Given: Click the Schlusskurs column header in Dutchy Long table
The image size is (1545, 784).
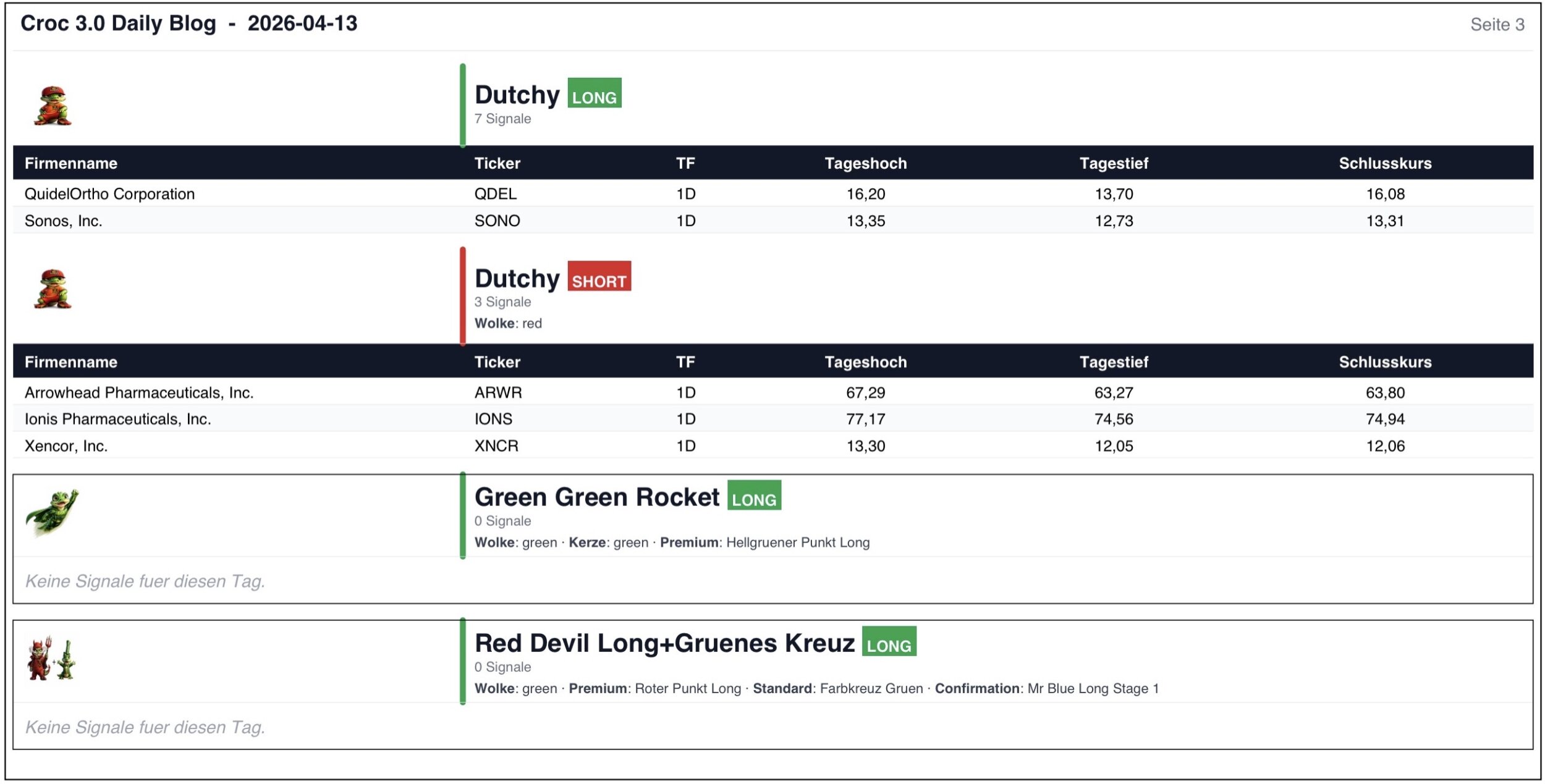Looking at the screenshot, I should pyautogui.click(x=1384, y=163).
